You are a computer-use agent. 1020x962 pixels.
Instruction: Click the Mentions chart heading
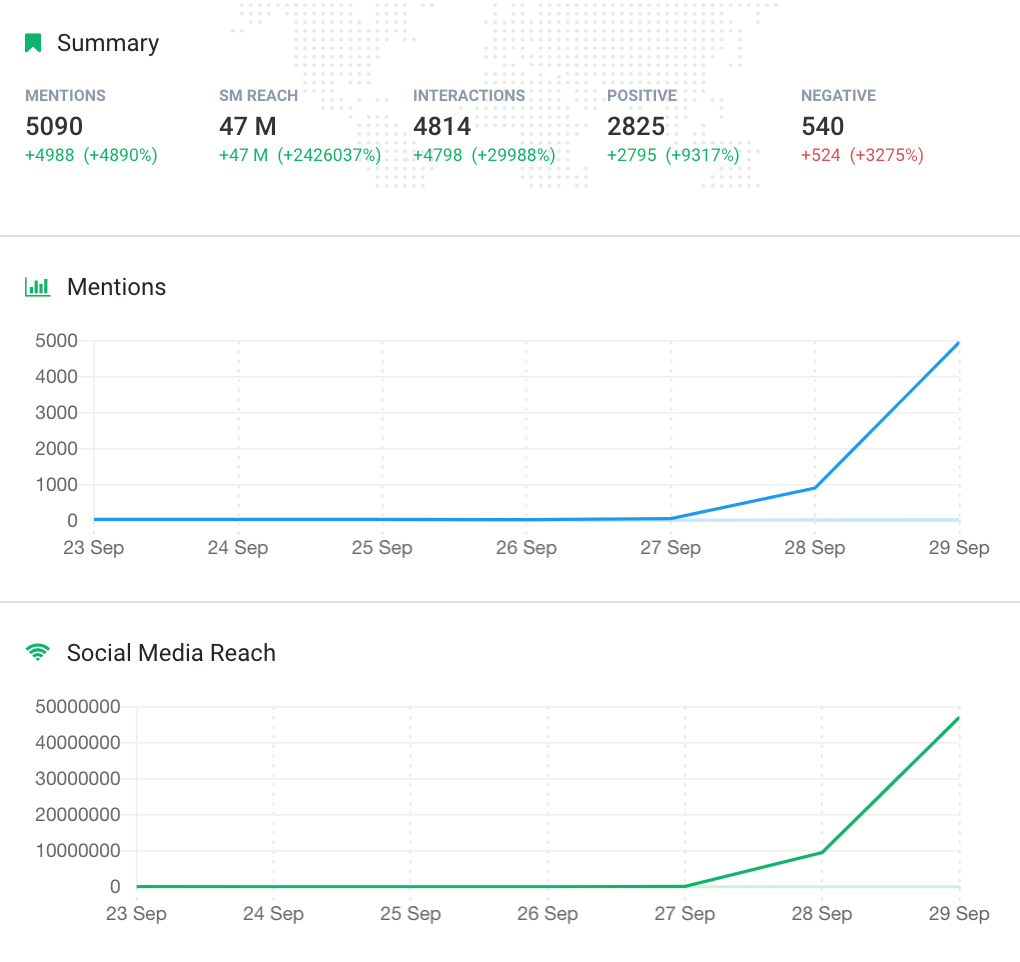click(x=116, y=287)
